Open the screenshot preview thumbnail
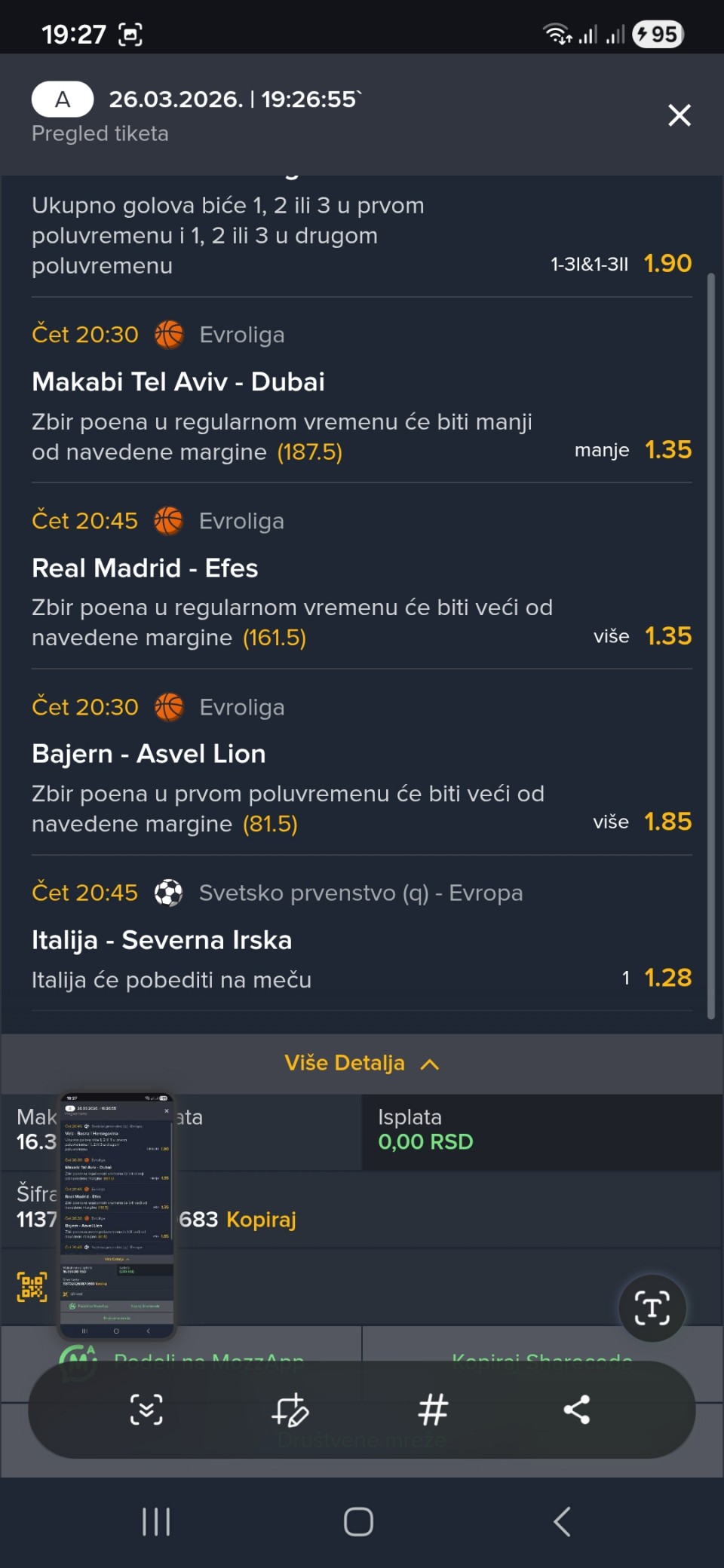This screenshot has height=1568, width=724. 117,1215
